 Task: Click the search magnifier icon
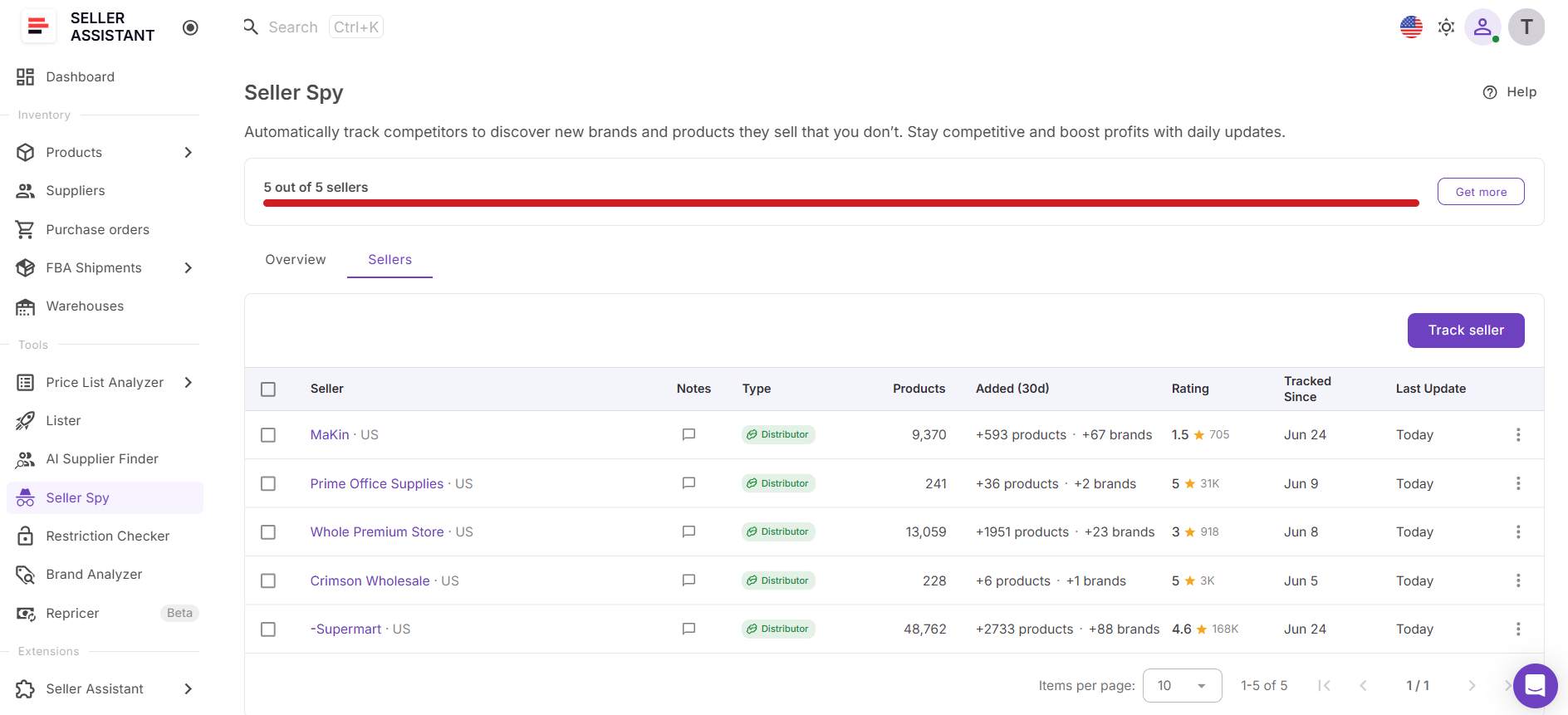point(251,27)
